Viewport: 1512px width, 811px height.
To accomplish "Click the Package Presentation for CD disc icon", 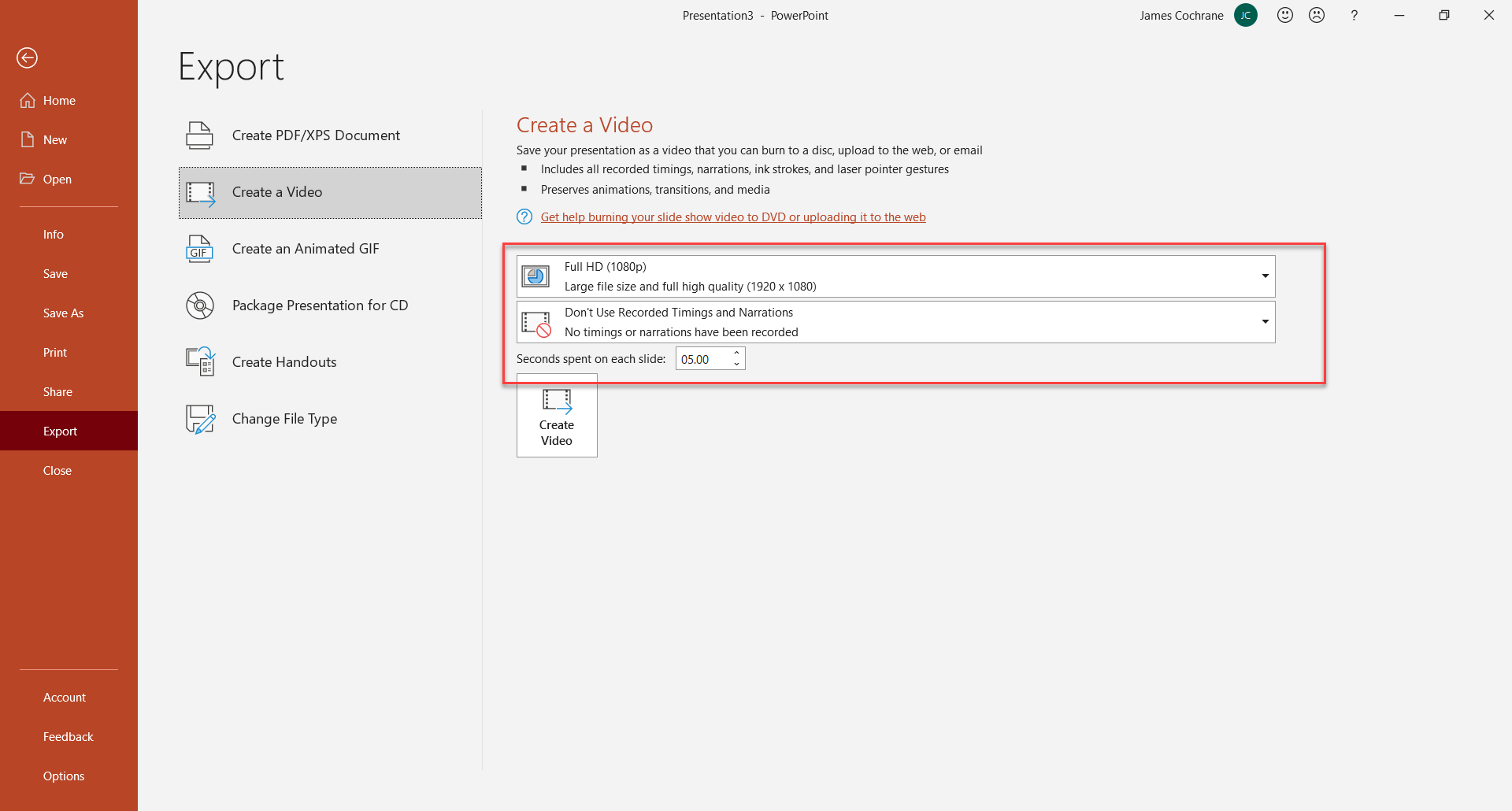I will [199, 306].
